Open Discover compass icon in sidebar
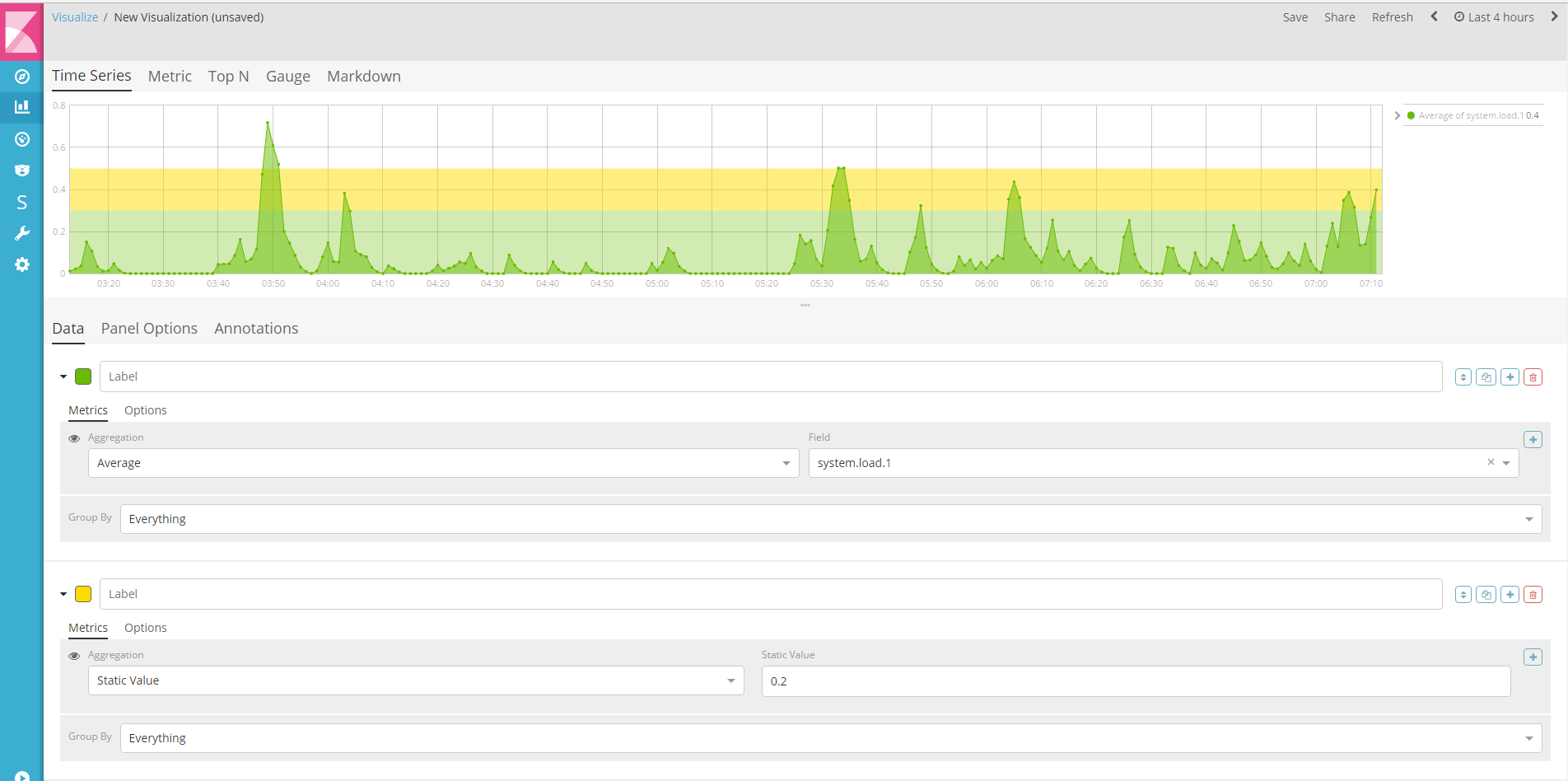 coord(22,77)
